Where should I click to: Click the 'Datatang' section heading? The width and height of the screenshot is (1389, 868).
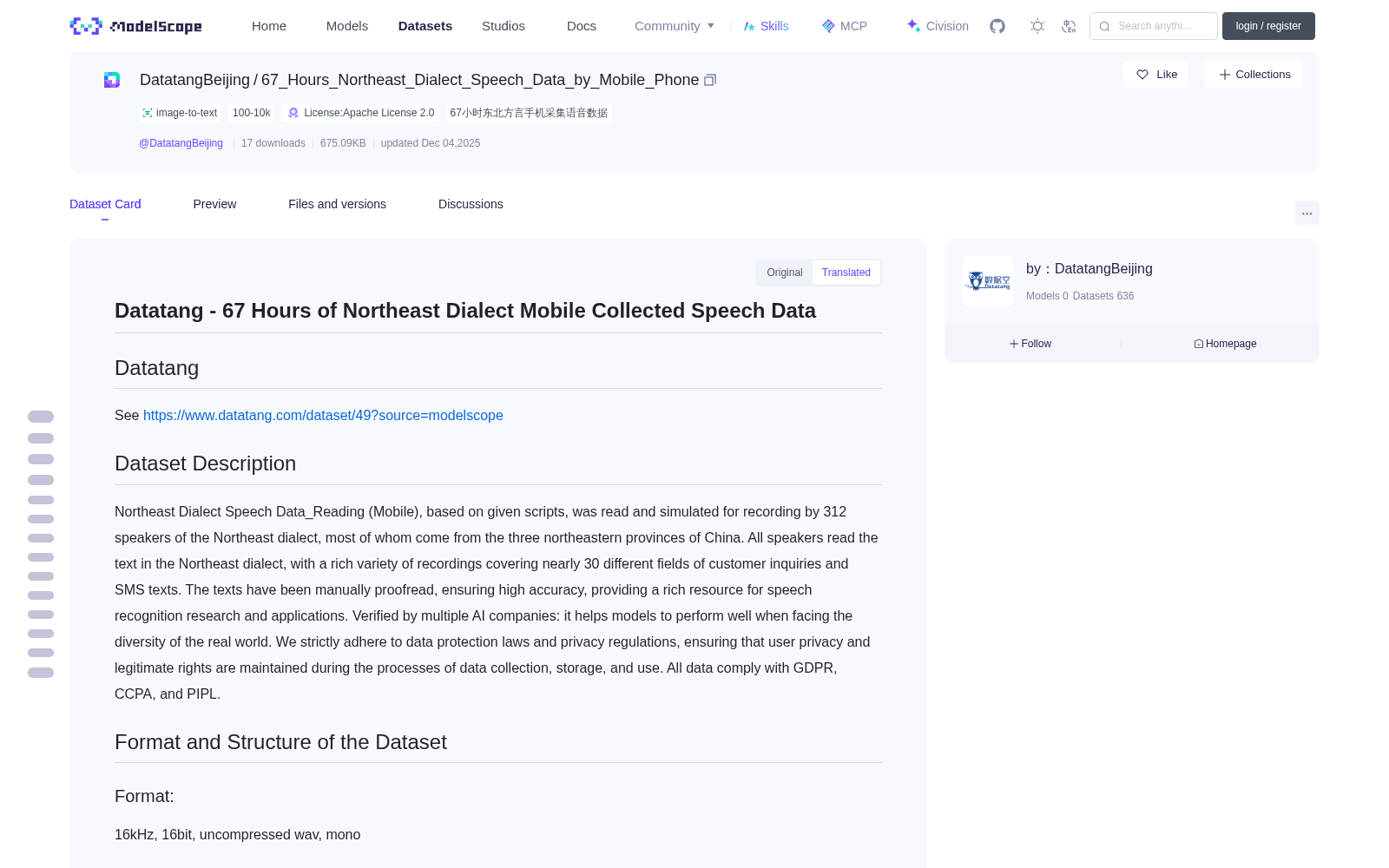tap(156, 368)
